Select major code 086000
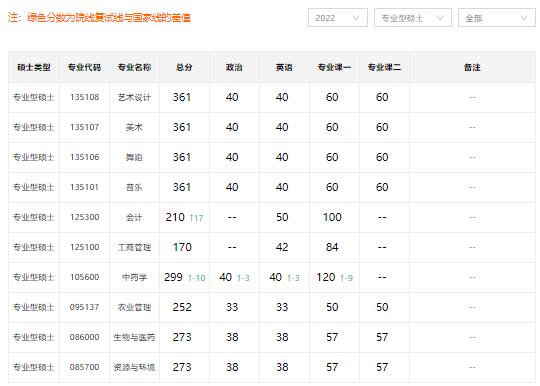This screenshot has height=386, width=540. pyautogui.click(x=84, y=337)
